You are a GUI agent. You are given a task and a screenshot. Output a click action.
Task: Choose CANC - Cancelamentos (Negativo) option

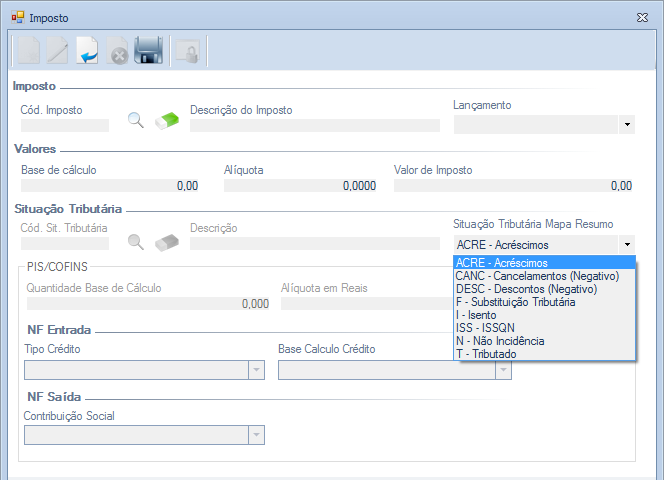pos(545,276)
